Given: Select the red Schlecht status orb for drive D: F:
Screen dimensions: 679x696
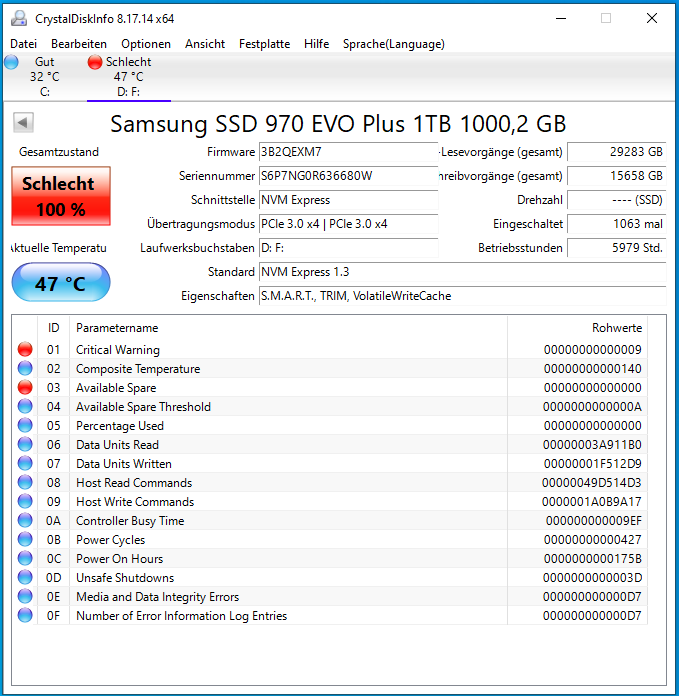Looking at the screenshot, I should 95,62.
